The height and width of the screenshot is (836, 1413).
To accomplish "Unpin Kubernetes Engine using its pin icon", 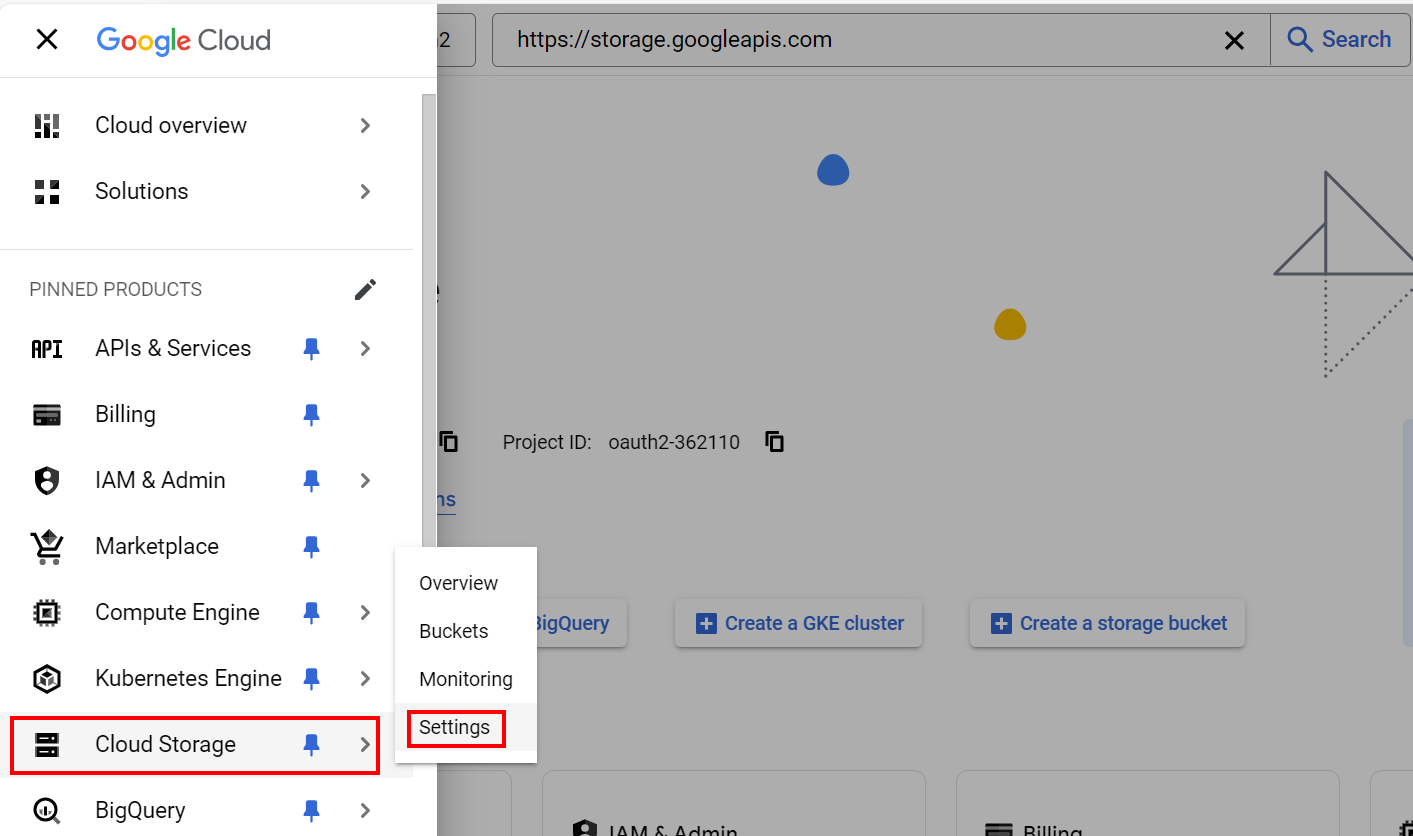I will point(312,678).
